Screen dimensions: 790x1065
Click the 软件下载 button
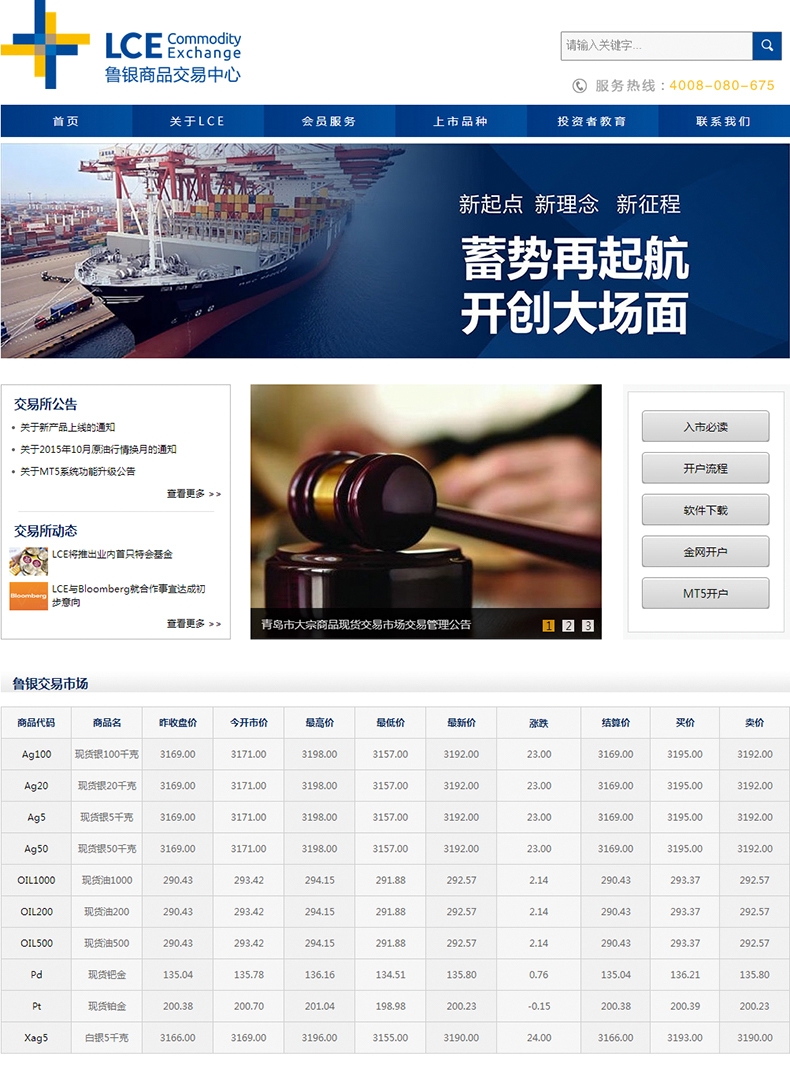(705, 510)
